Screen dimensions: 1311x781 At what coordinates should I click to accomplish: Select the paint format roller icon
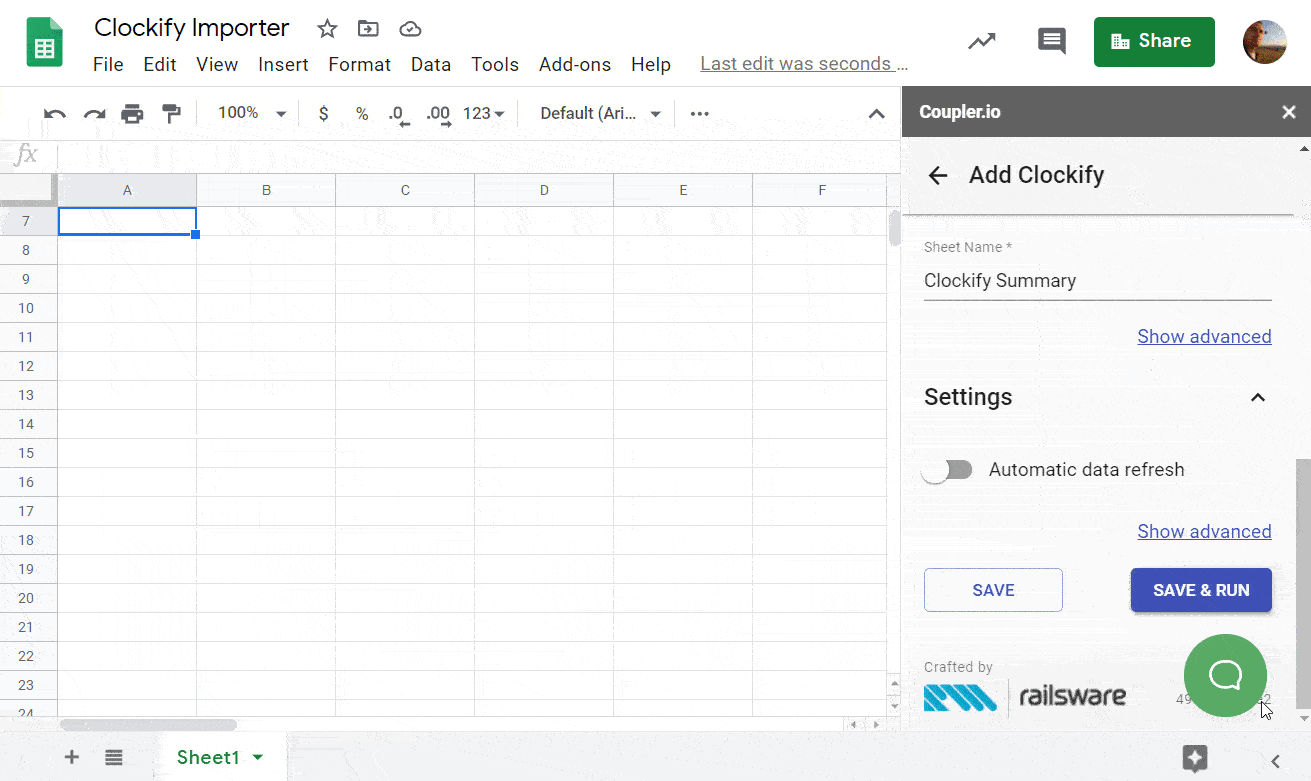pos(172,114)
